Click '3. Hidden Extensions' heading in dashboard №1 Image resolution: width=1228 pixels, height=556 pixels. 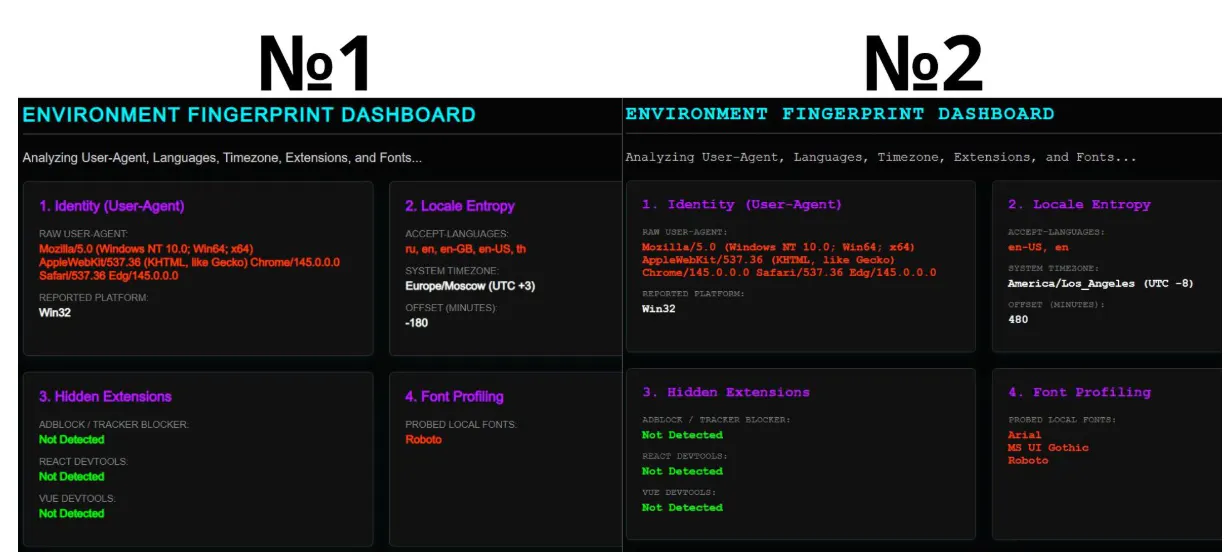click(x=105, y=397)
